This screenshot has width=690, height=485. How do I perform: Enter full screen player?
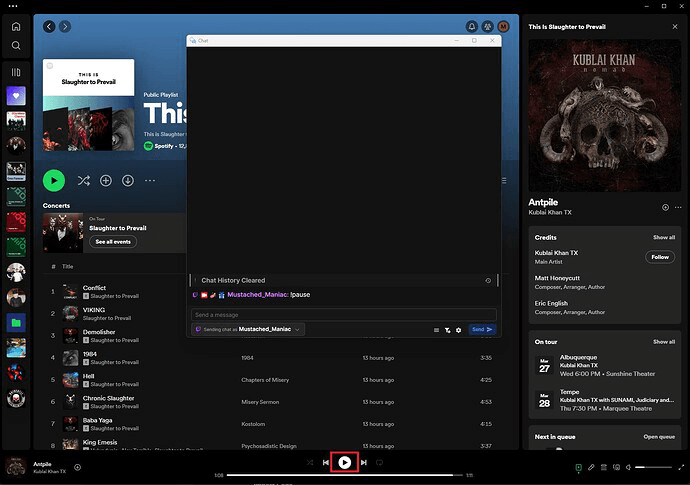pyautogui.click(x=681, y=467)
